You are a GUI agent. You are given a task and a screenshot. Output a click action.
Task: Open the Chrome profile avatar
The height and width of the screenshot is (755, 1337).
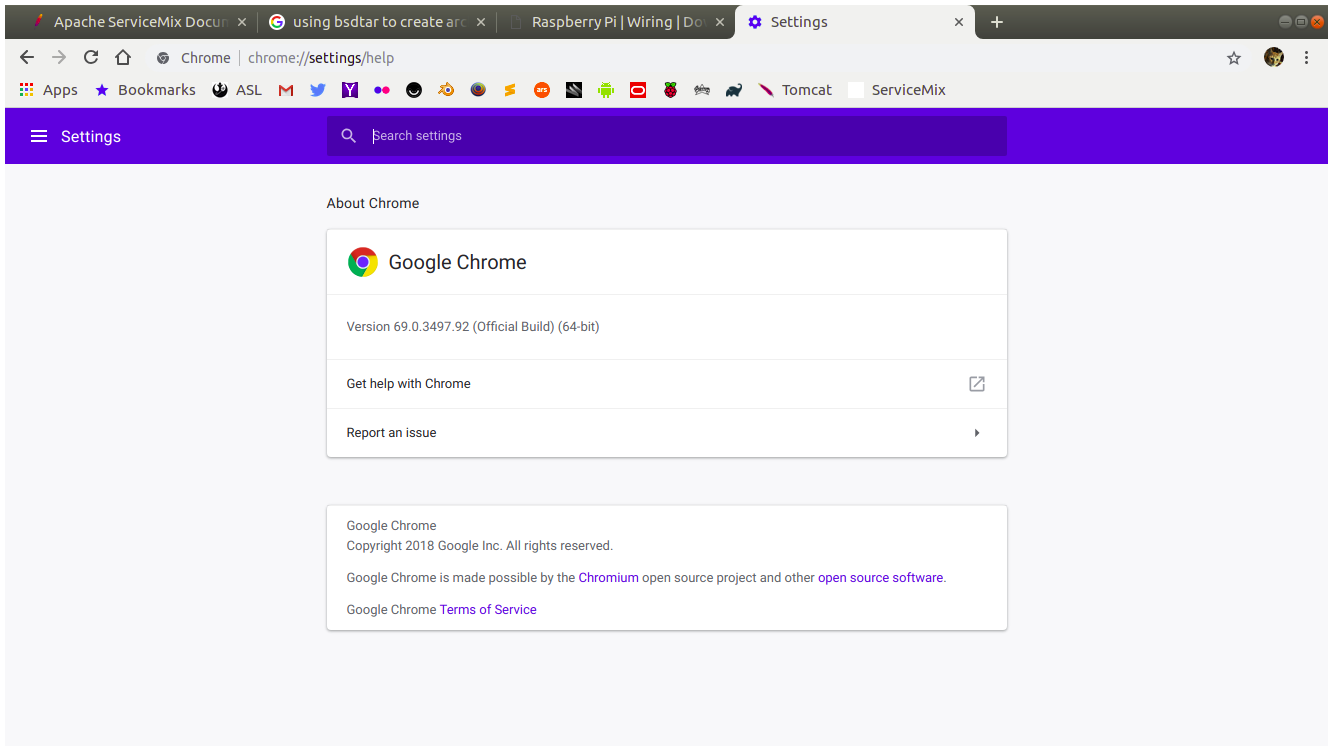pyautogui.click(x=1274, y=58)
